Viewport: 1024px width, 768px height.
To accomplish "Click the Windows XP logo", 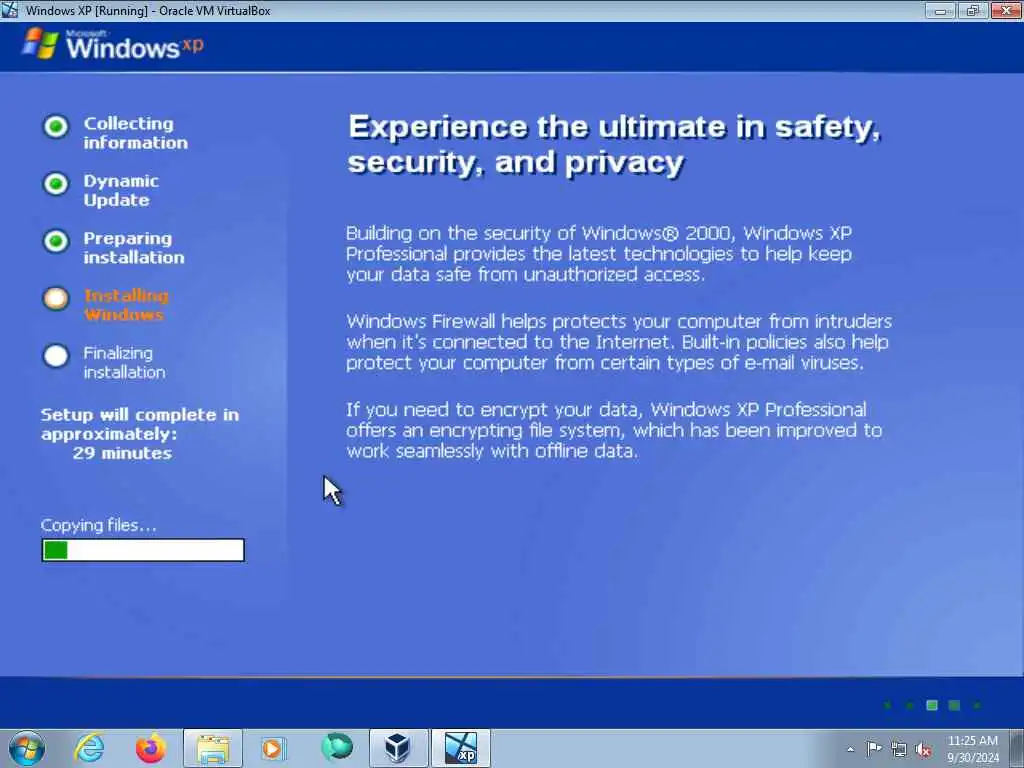I will tap(113, 44).
